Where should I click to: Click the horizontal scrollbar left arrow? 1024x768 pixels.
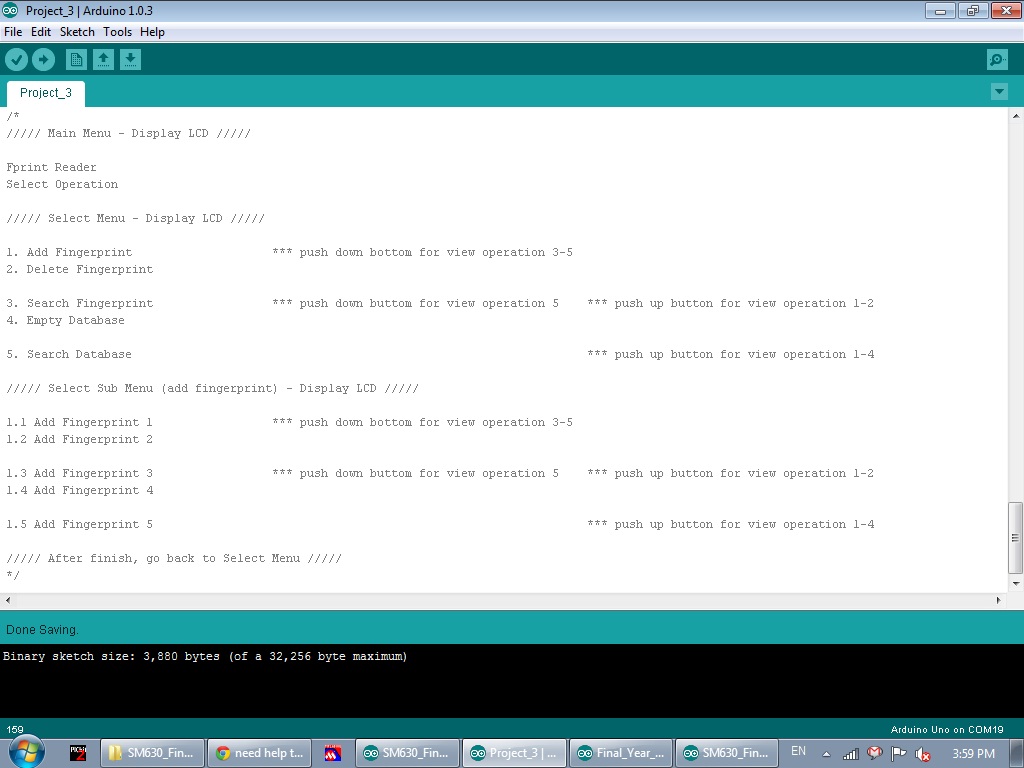(8, 600)
